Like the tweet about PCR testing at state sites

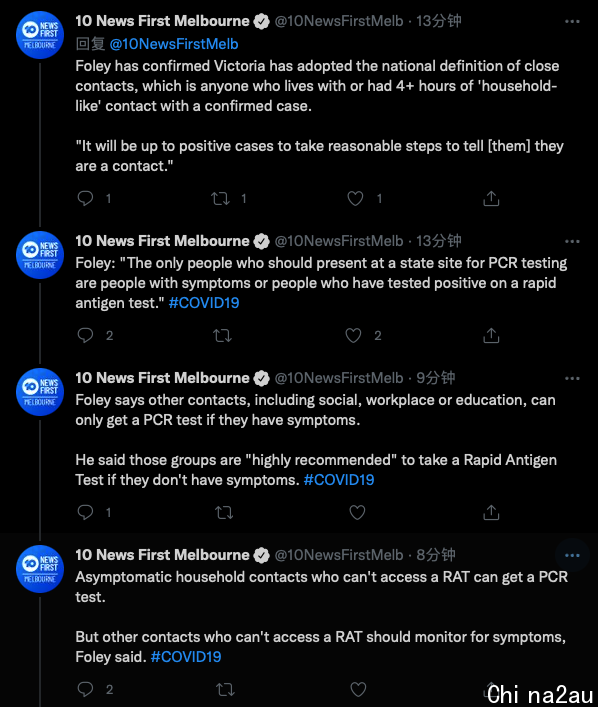click(354, 335)
